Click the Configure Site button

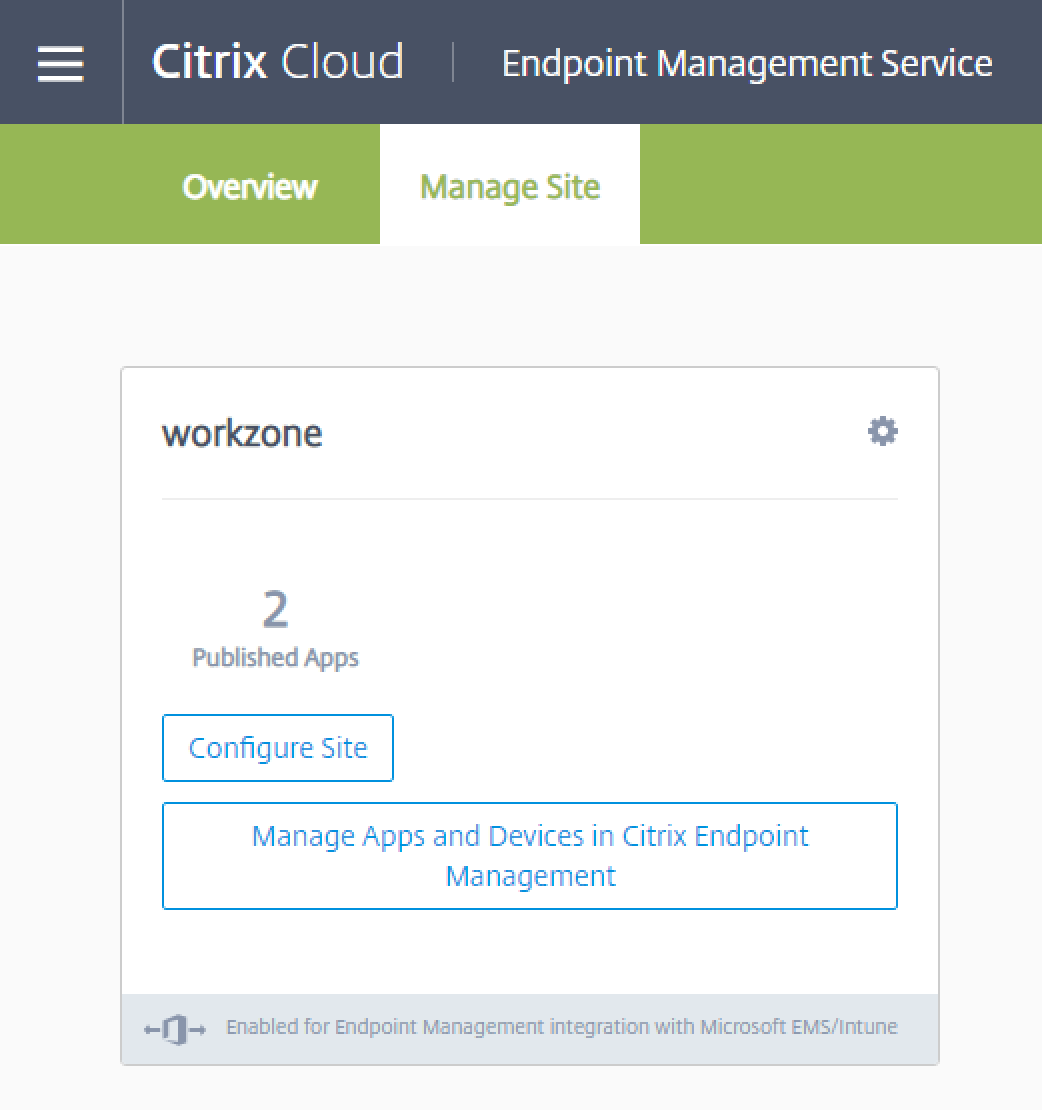(277, 748)
